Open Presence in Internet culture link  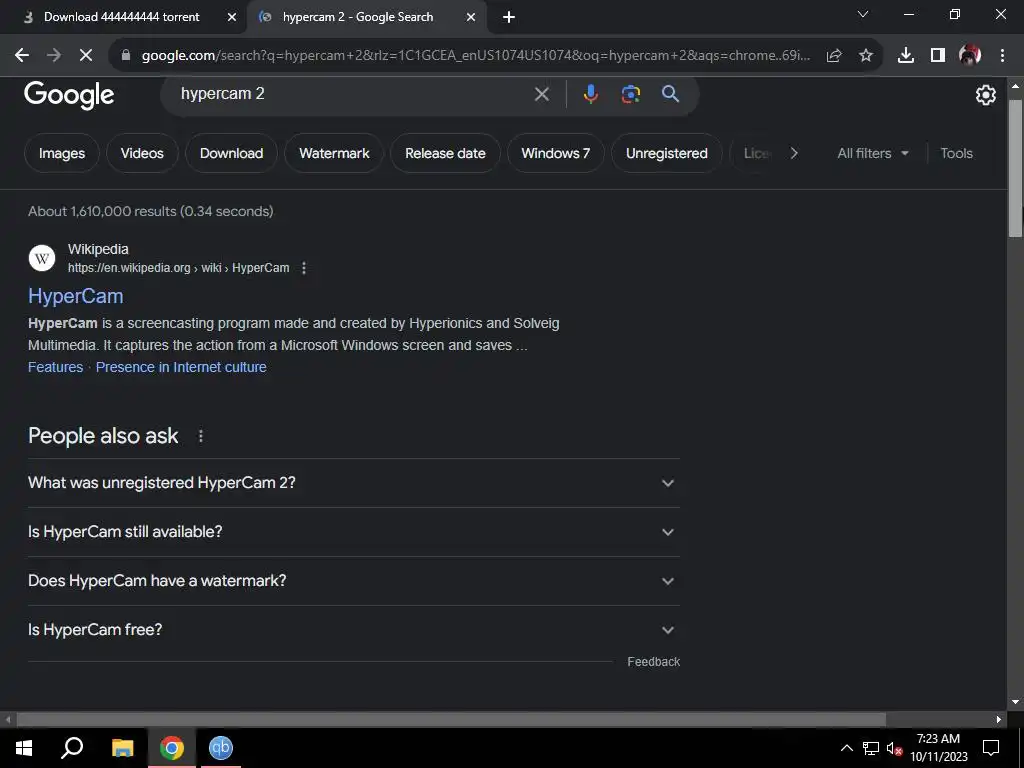[x=181, y=368]
